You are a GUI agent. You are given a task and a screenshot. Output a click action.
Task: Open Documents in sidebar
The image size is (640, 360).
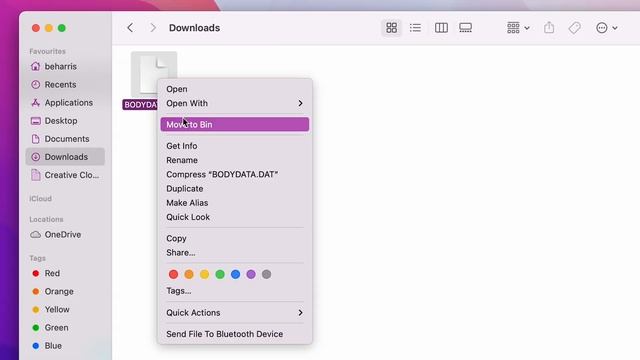tap(65, 139)
